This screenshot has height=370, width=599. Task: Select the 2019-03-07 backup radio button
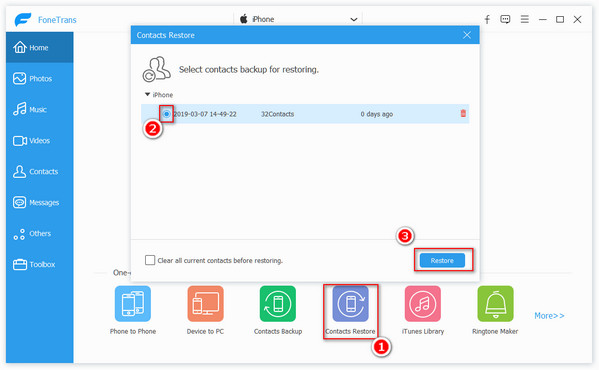point(167,114)
